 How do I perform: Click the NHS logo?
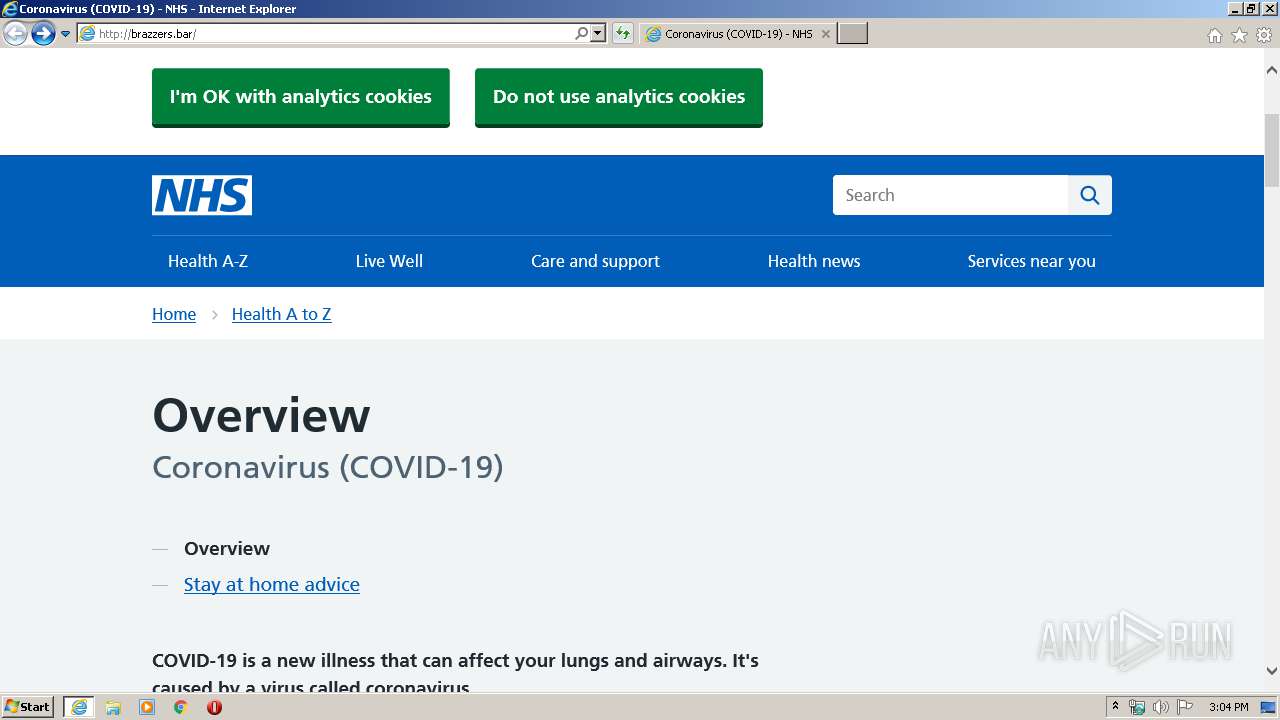coord(202,195)
